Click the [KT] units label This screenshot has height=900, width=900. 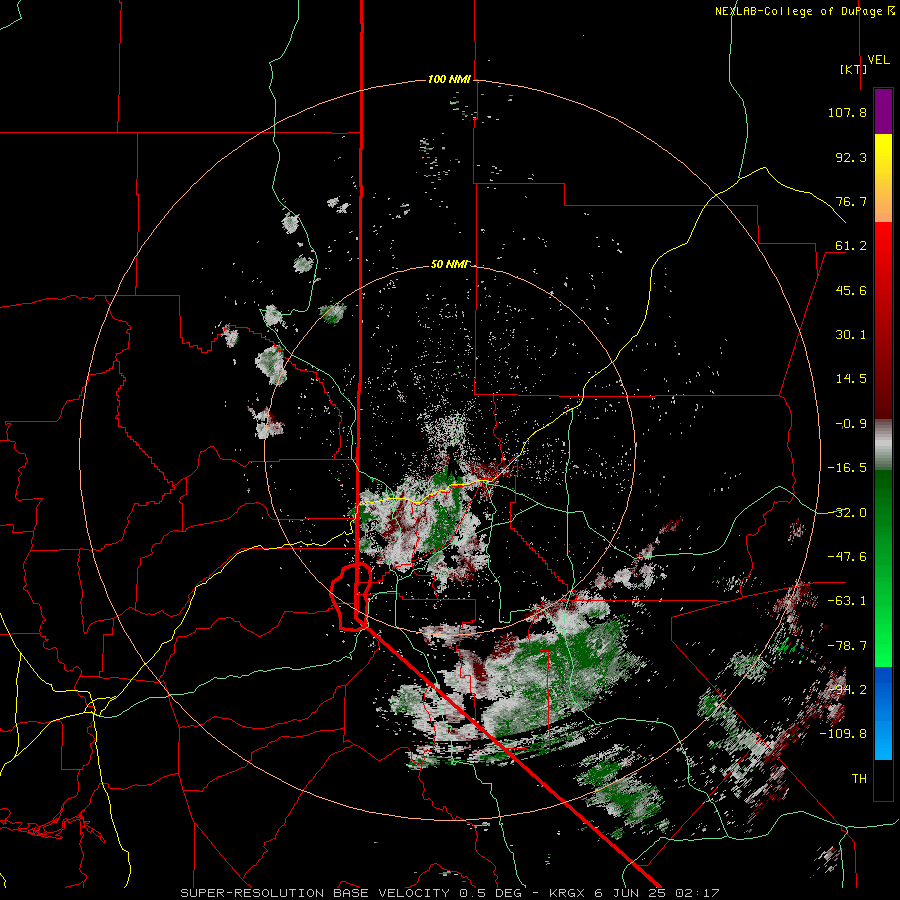point(854,69)
